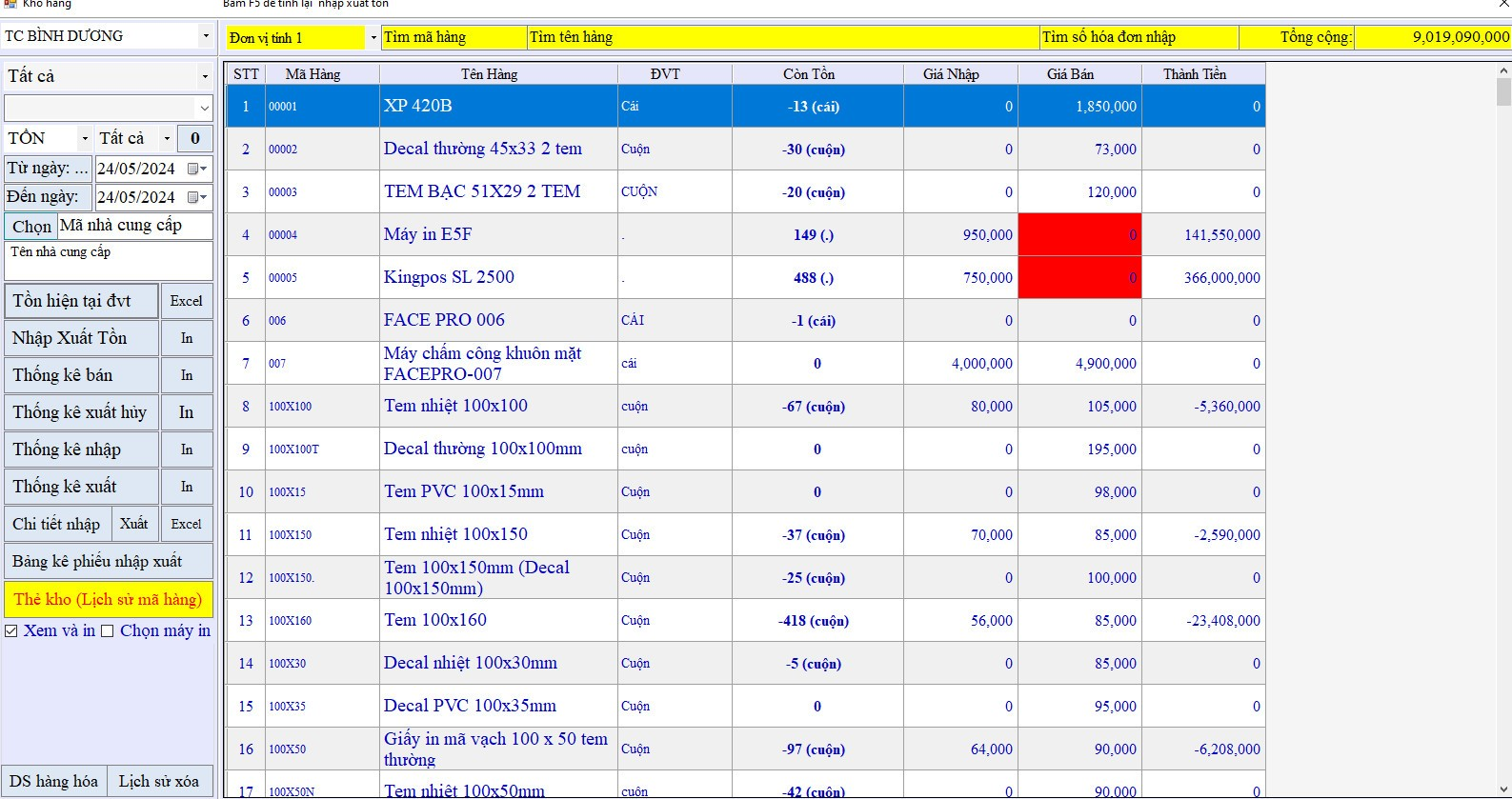Print the Thống kê xuất report
This screenshot has width=1512, height=799.
click(x=187, y=487)
